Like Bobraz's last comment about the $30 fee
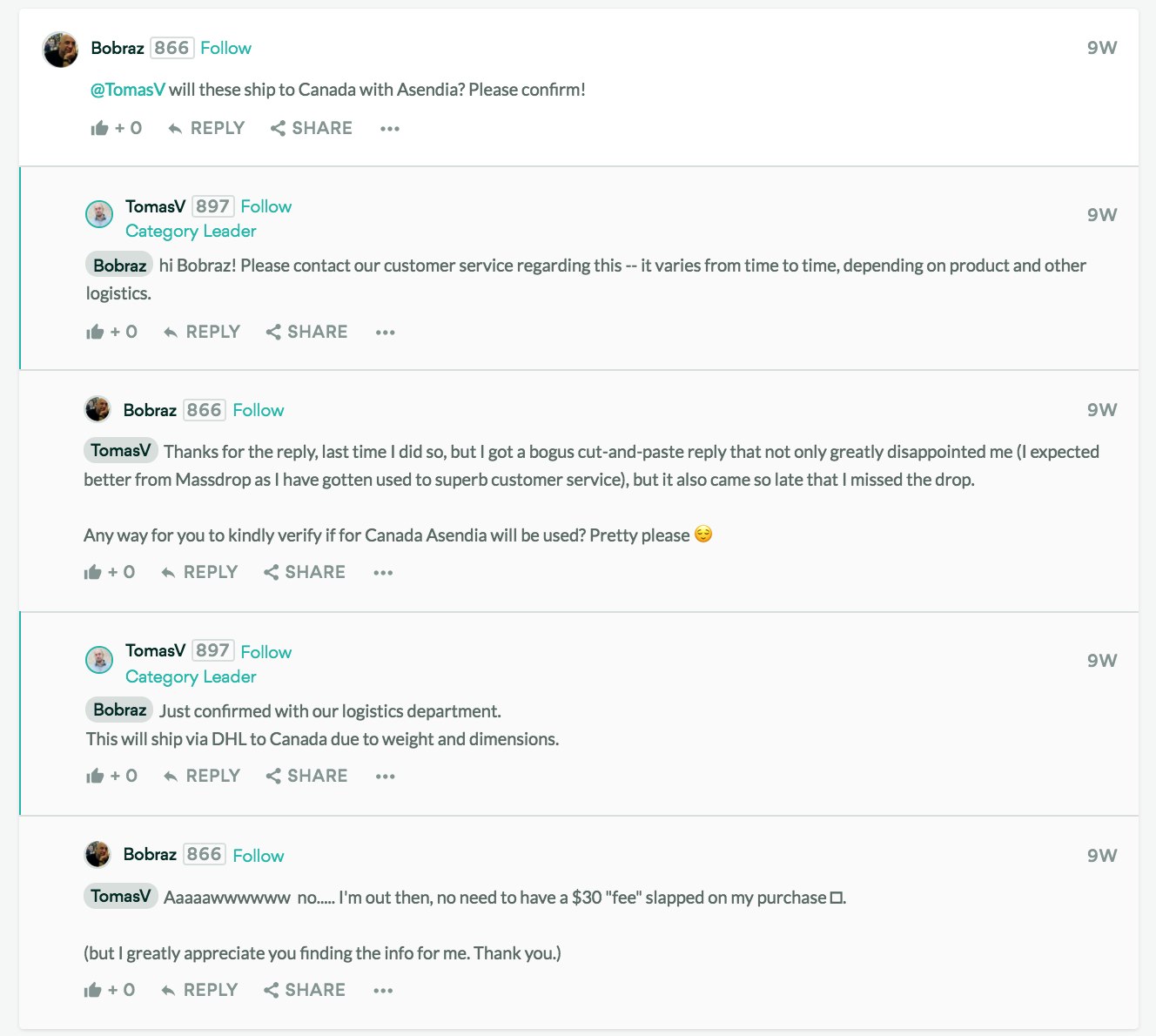 pyautogui.click(x=93, y=991)
